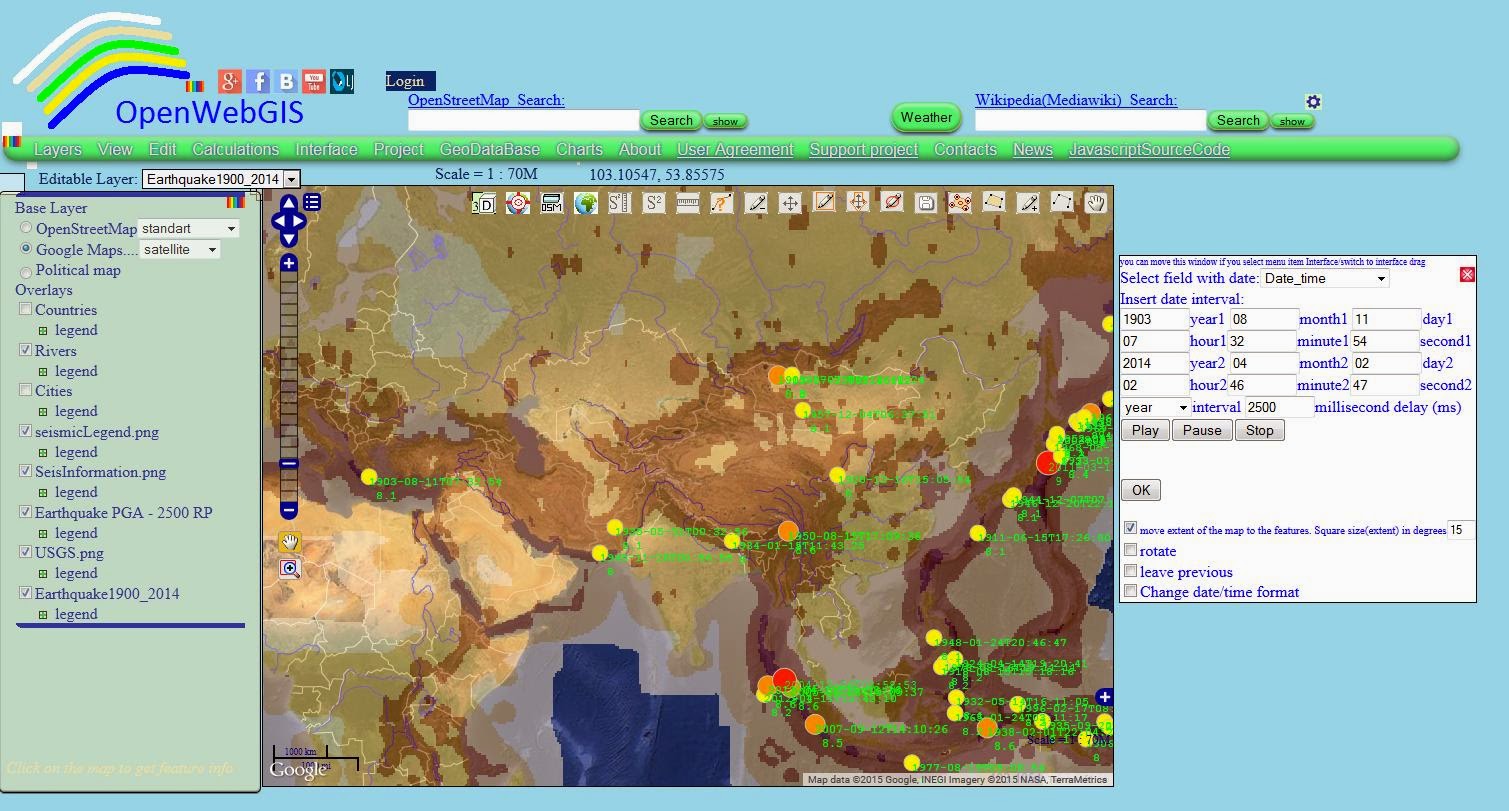Open the Layers menu
Viewport: 1509px width, 811px height.
[x=58, y=150]
